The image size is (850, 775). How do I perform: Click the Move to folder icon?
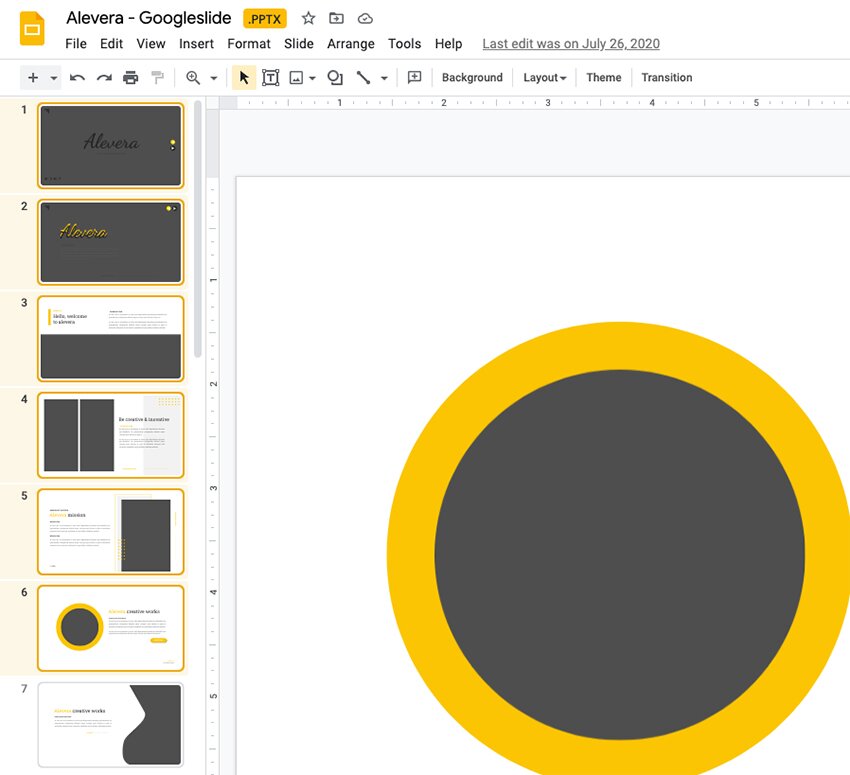click(x=336, y=18)
